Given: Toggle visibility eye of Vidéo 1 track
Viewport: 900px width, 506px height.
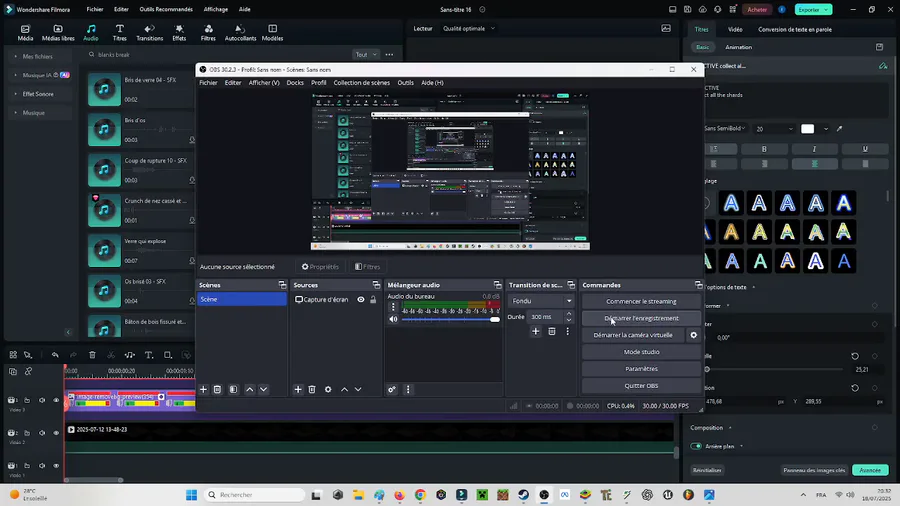Looking at the screenshot, I should pos(56,466).
